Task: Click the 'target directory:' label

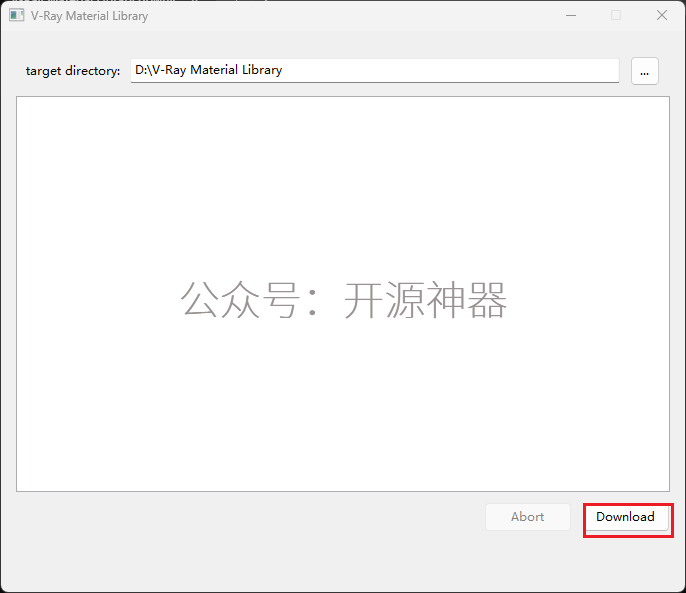Action: tap(73, 71)
